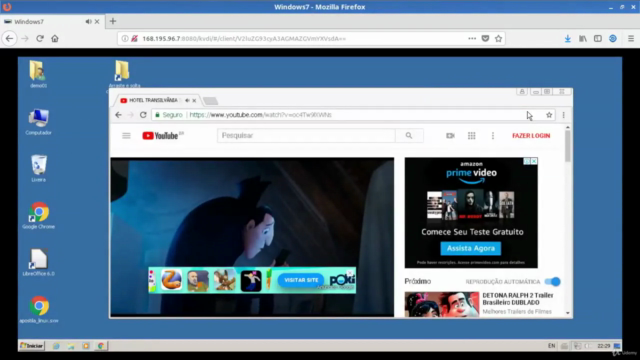Start the trial with Assista Agora
The width and height of the screenshot is (640, 360).
coord(471,248)
